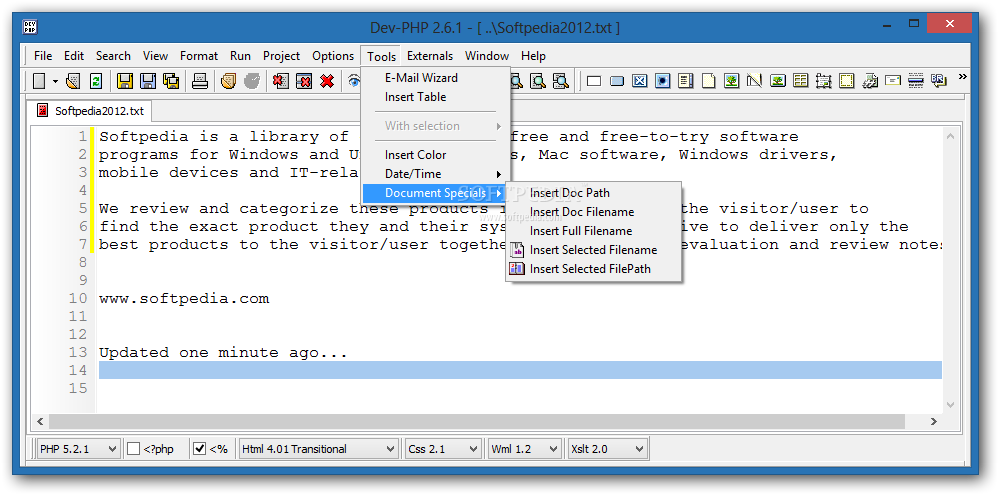
Task: Open the Css 2.1 dropdown
Action: 442,448
